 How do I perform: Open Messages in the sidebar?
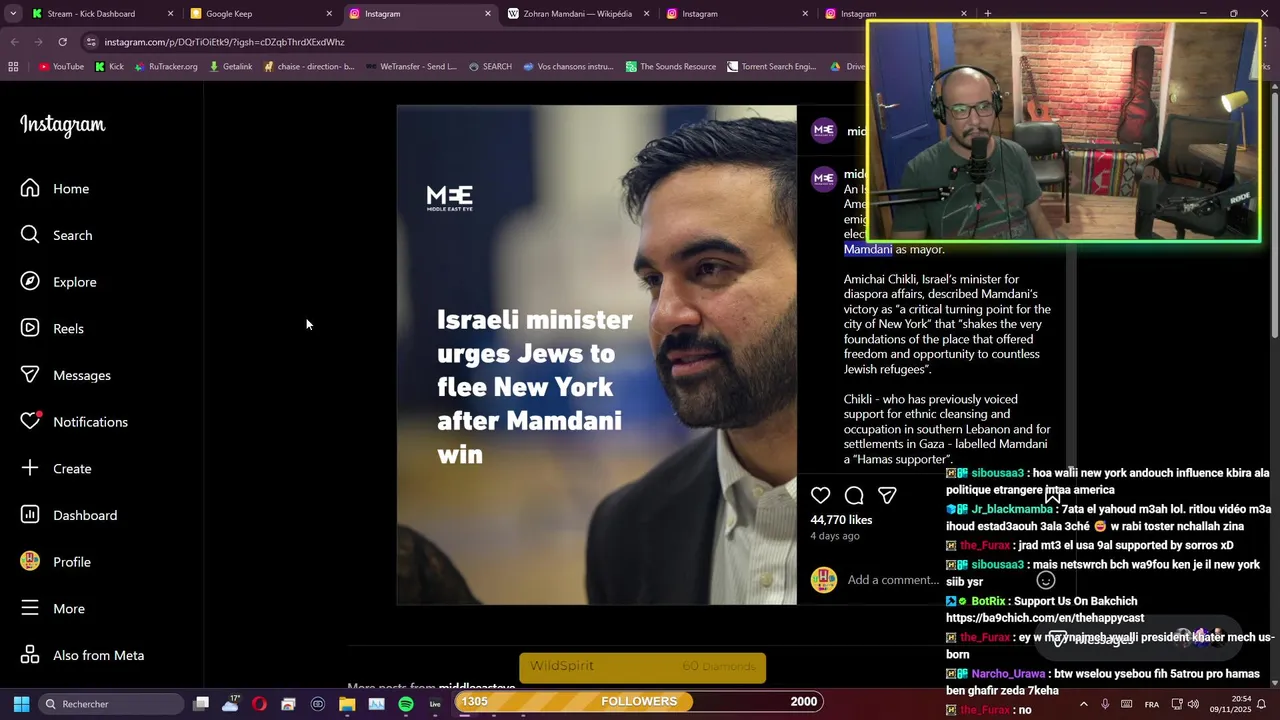(65, 375)
